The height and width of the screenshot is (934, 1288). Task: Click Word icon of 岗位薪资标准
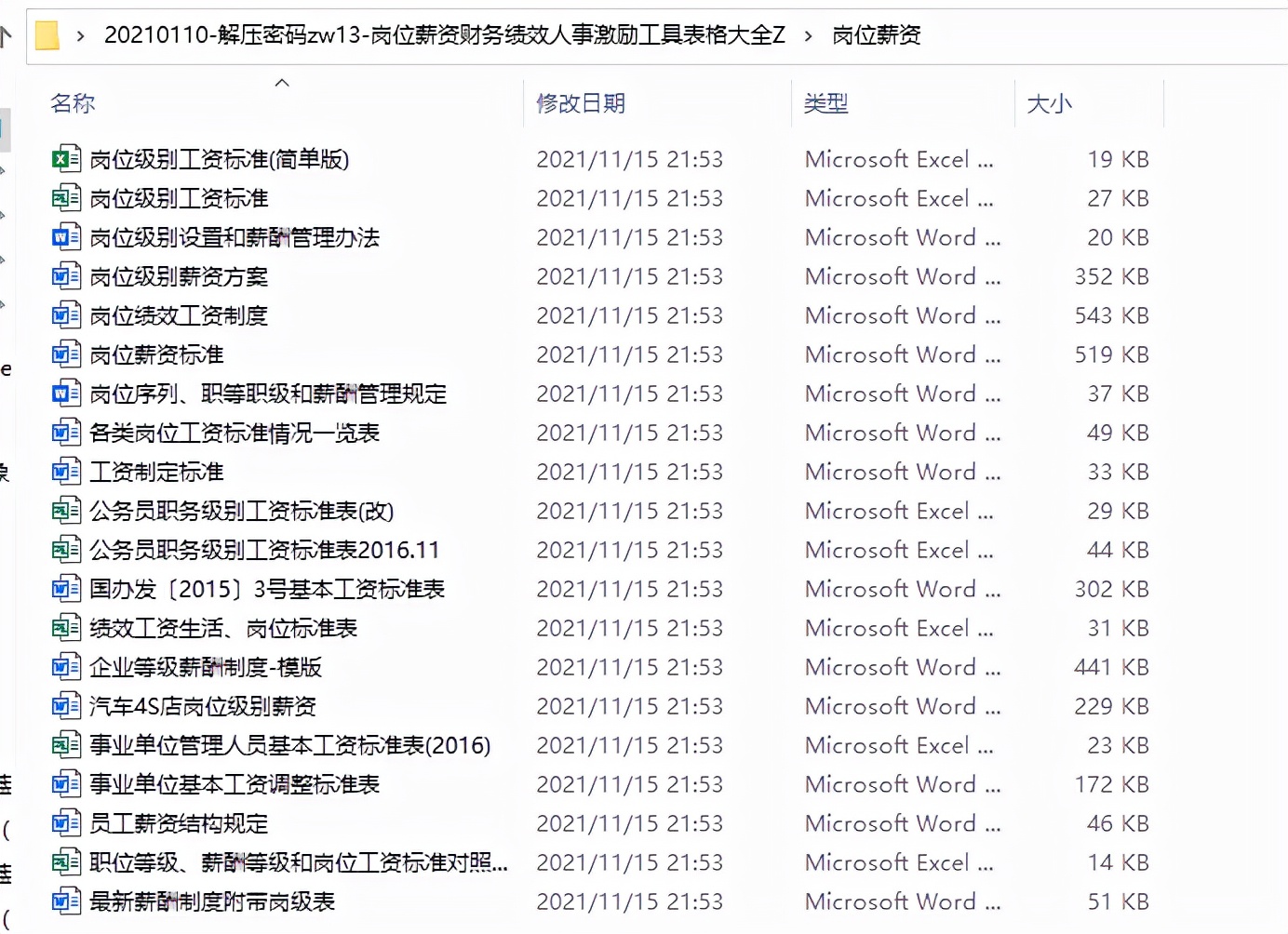66,354
